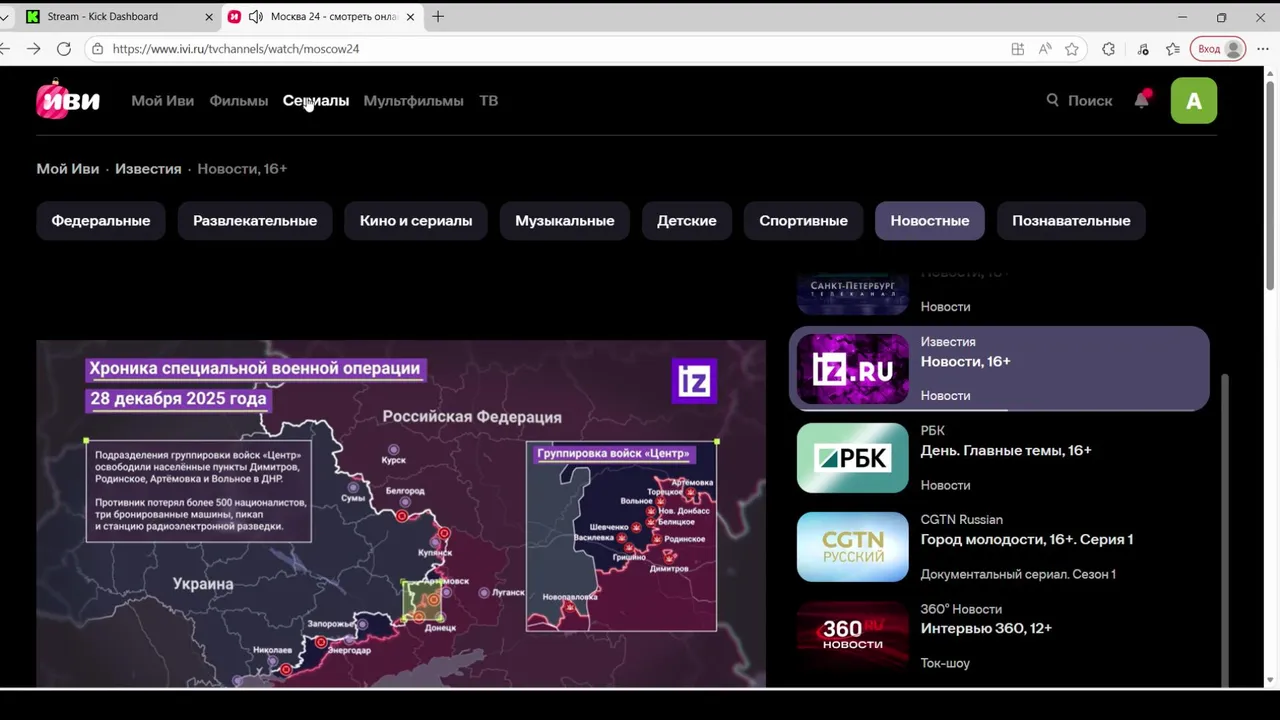Select the Музыкальные channel filter
The width and height of the screenshot is (1280, 720).
tap(565, 220)
